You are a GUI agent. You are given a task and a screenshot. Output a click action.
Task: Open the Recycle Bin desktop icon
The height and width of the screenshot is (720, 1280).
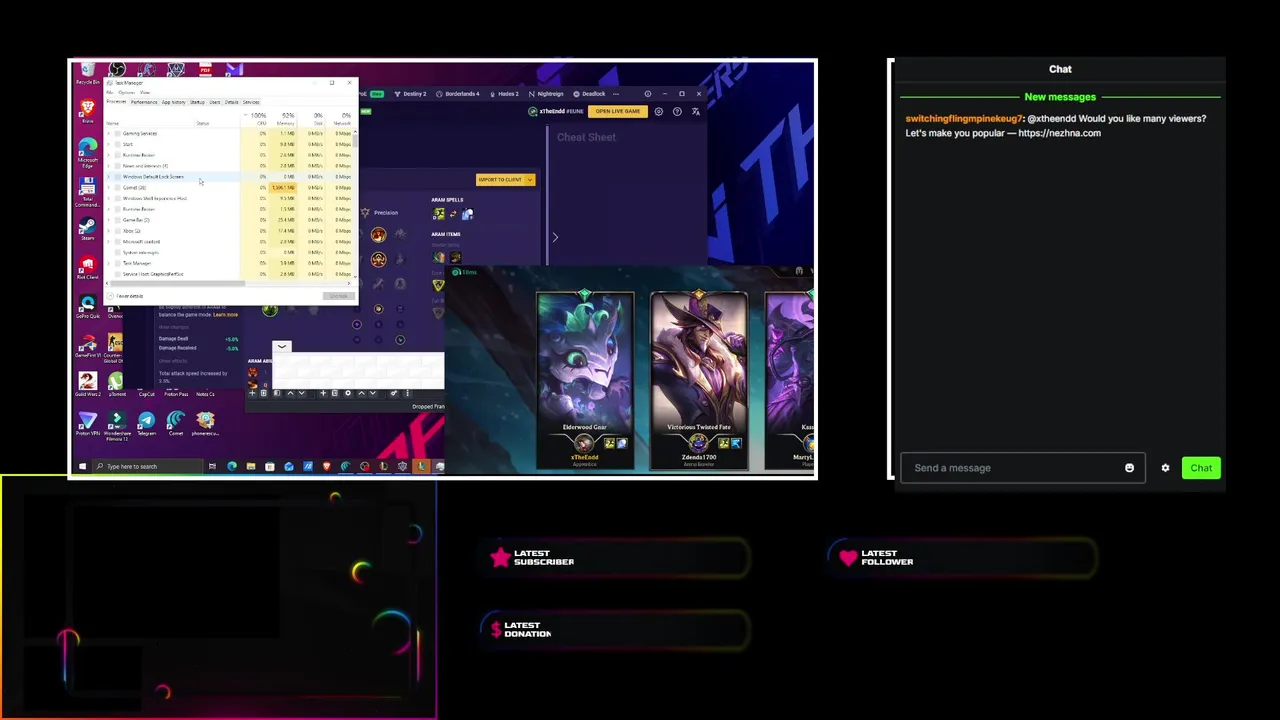[87, 72]
